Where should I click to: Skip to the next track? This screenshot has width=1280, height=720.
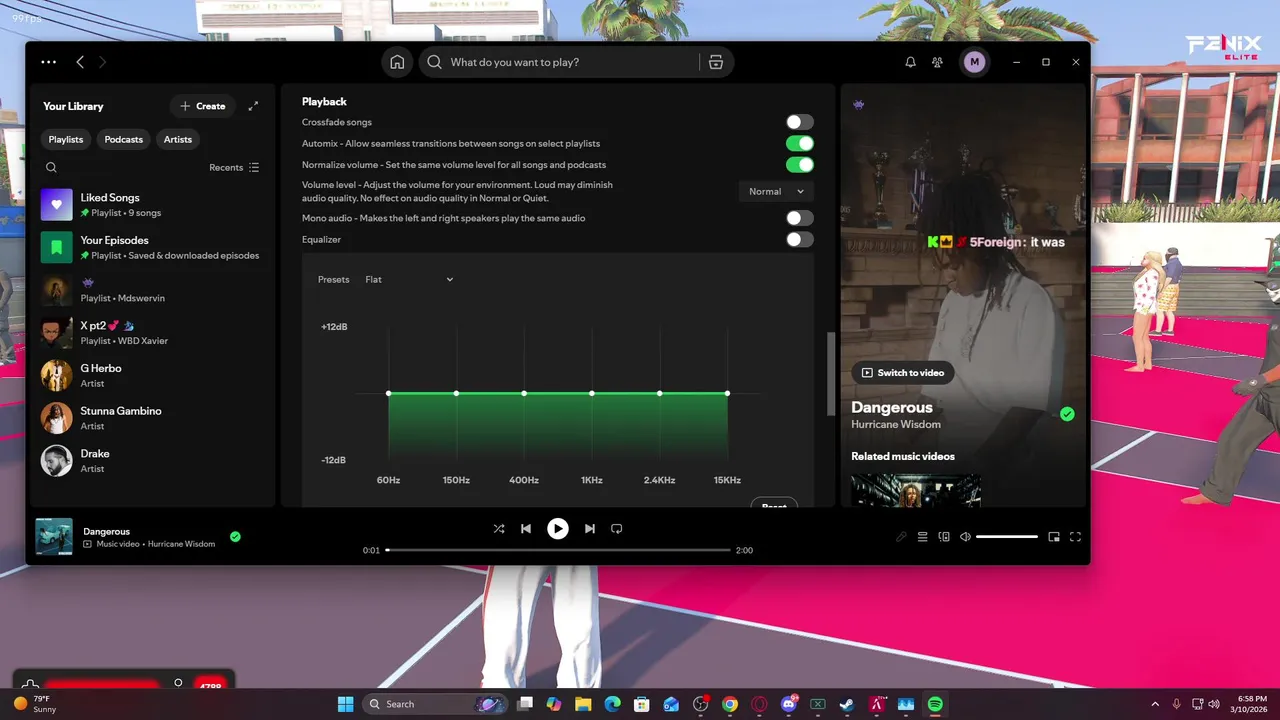pyautogui.click(x=590, y=528)
